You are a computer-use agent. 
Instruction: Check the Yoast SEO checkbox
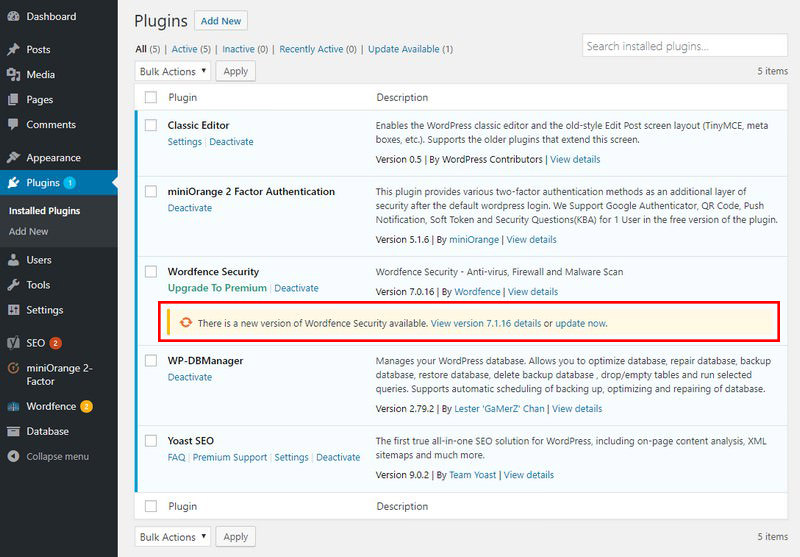click(x=151, y=441)
